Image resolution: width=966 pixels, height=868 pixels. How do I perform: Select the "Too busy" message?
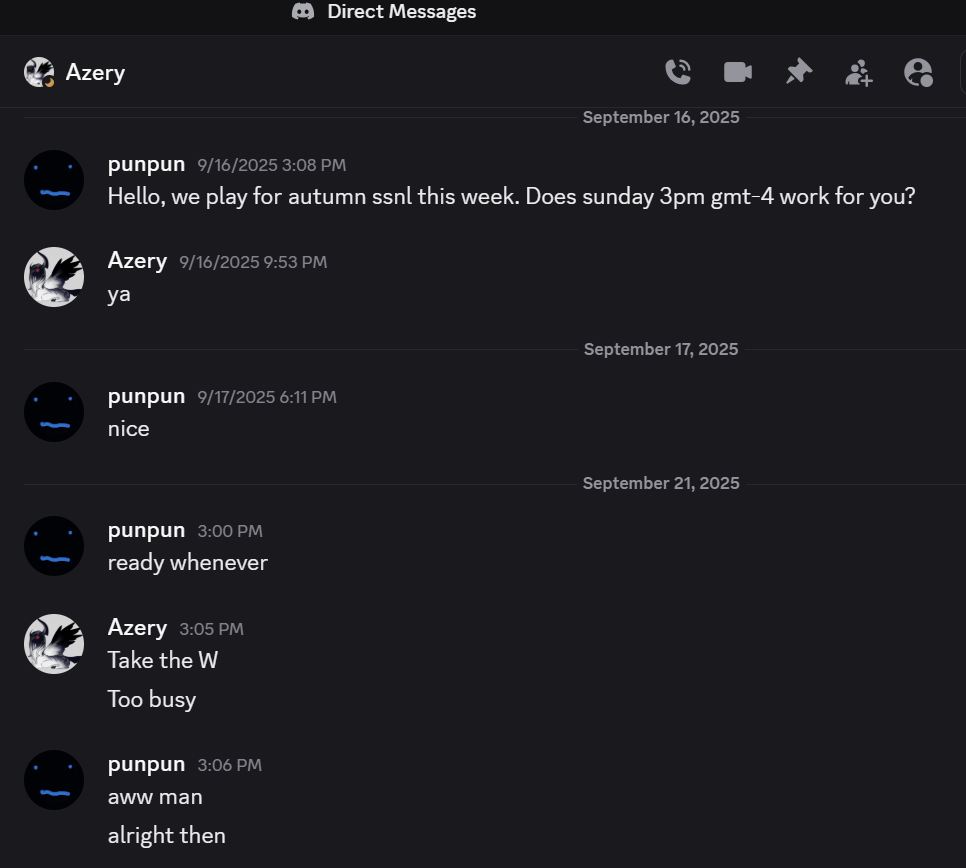pyautogui.click(x=152, y=699)
